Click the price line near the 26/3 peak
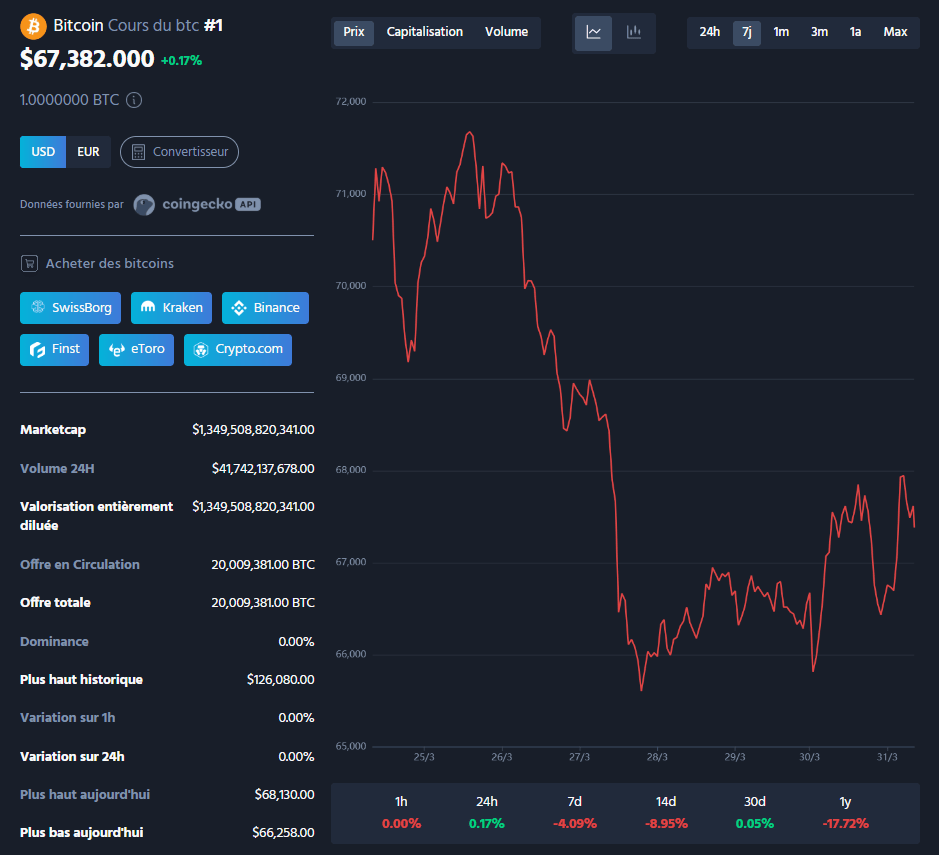This screenshot has height=855, width=939. click(469, 132)
